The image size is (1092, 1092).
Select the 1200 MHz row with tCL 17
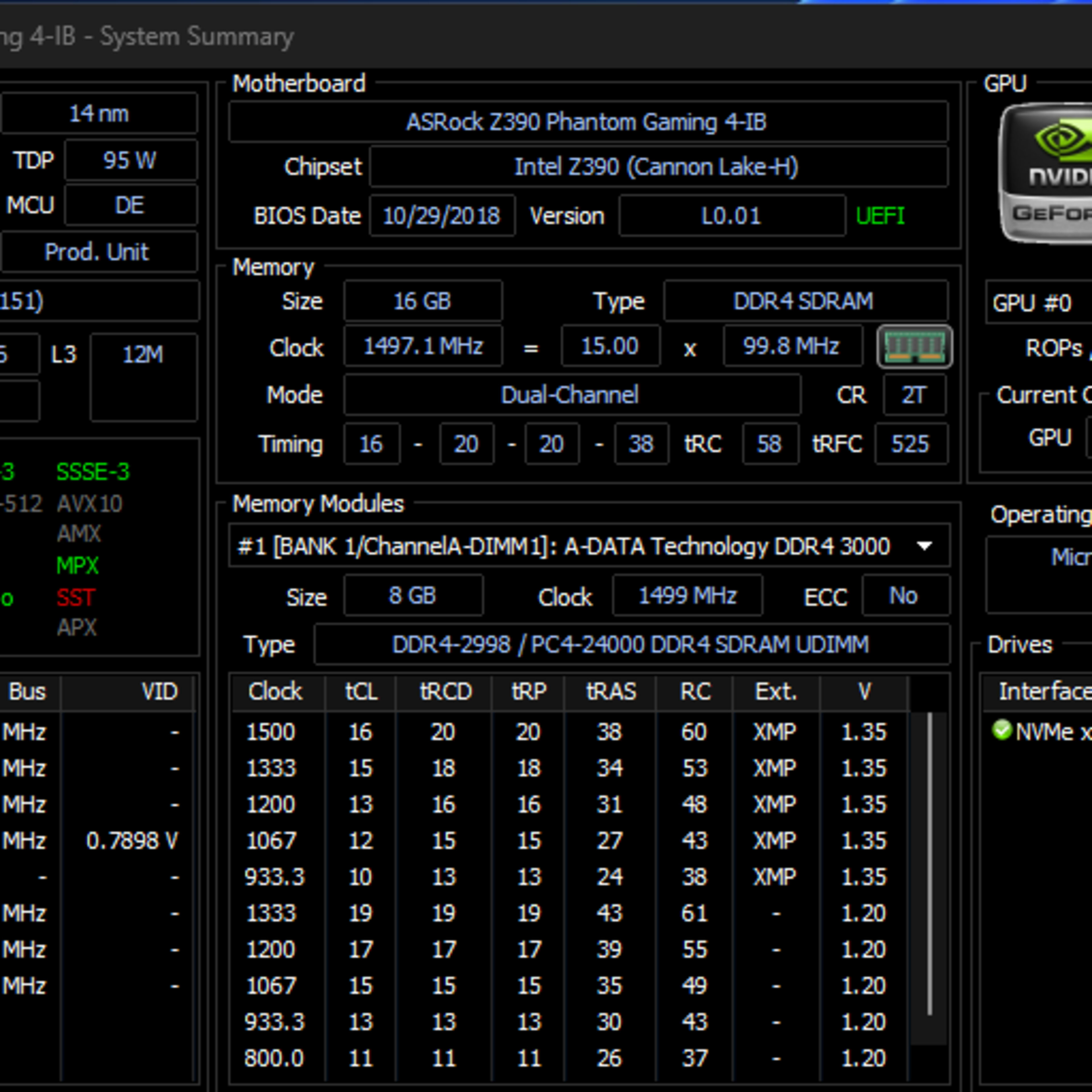(x=570, y=949)
